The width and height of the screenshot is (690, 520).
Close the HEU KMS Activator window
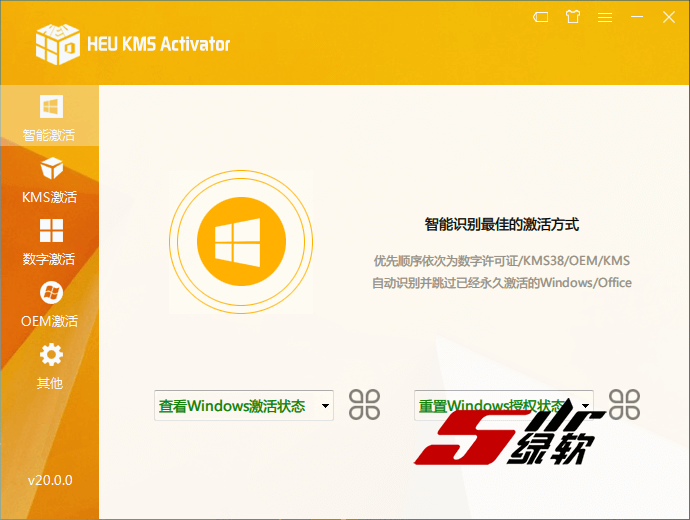pyautogui.click(x=669, y=17)
